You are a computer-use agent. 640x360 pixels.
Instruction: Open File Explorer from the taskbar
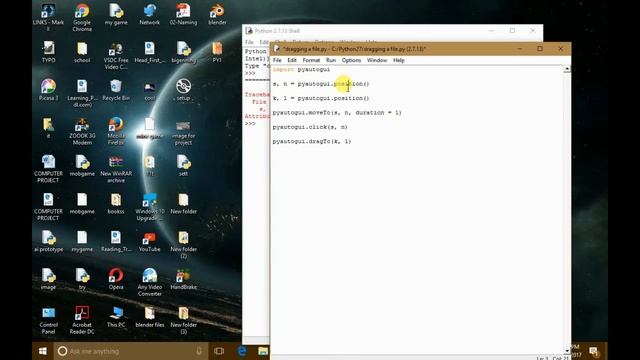tap(263, 351)
